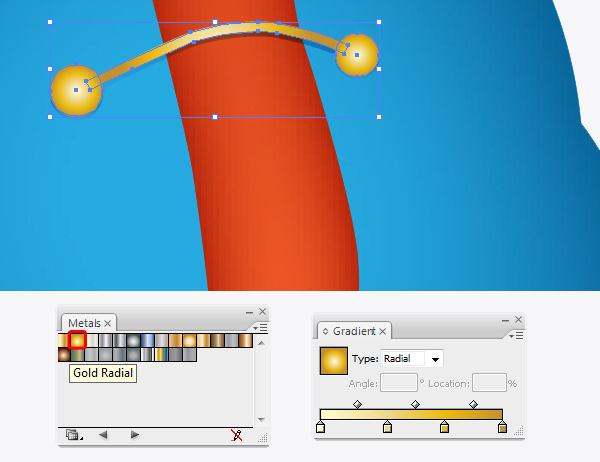Pick the gold-and-blue striped swatch in second row
The height and width of the screenshot is (462, 600).
tap(161, 354)
